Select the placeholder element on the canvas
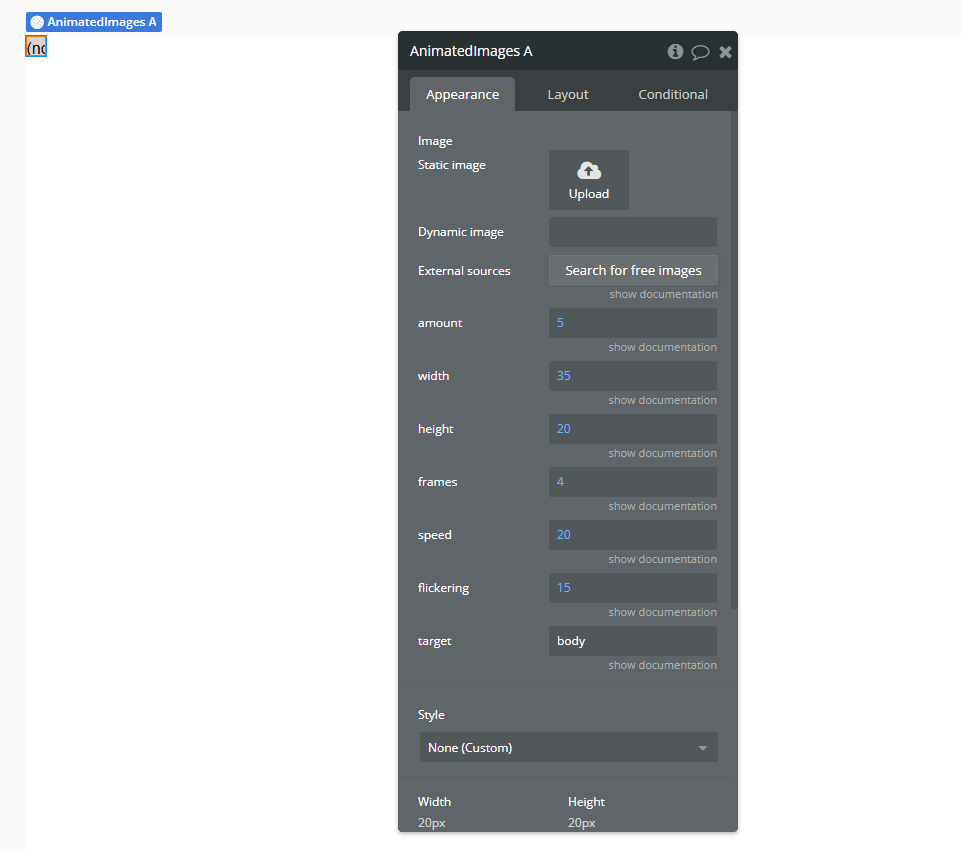This screenshot has width=961, height=852. pyautogui.click(x=35, y=46)
